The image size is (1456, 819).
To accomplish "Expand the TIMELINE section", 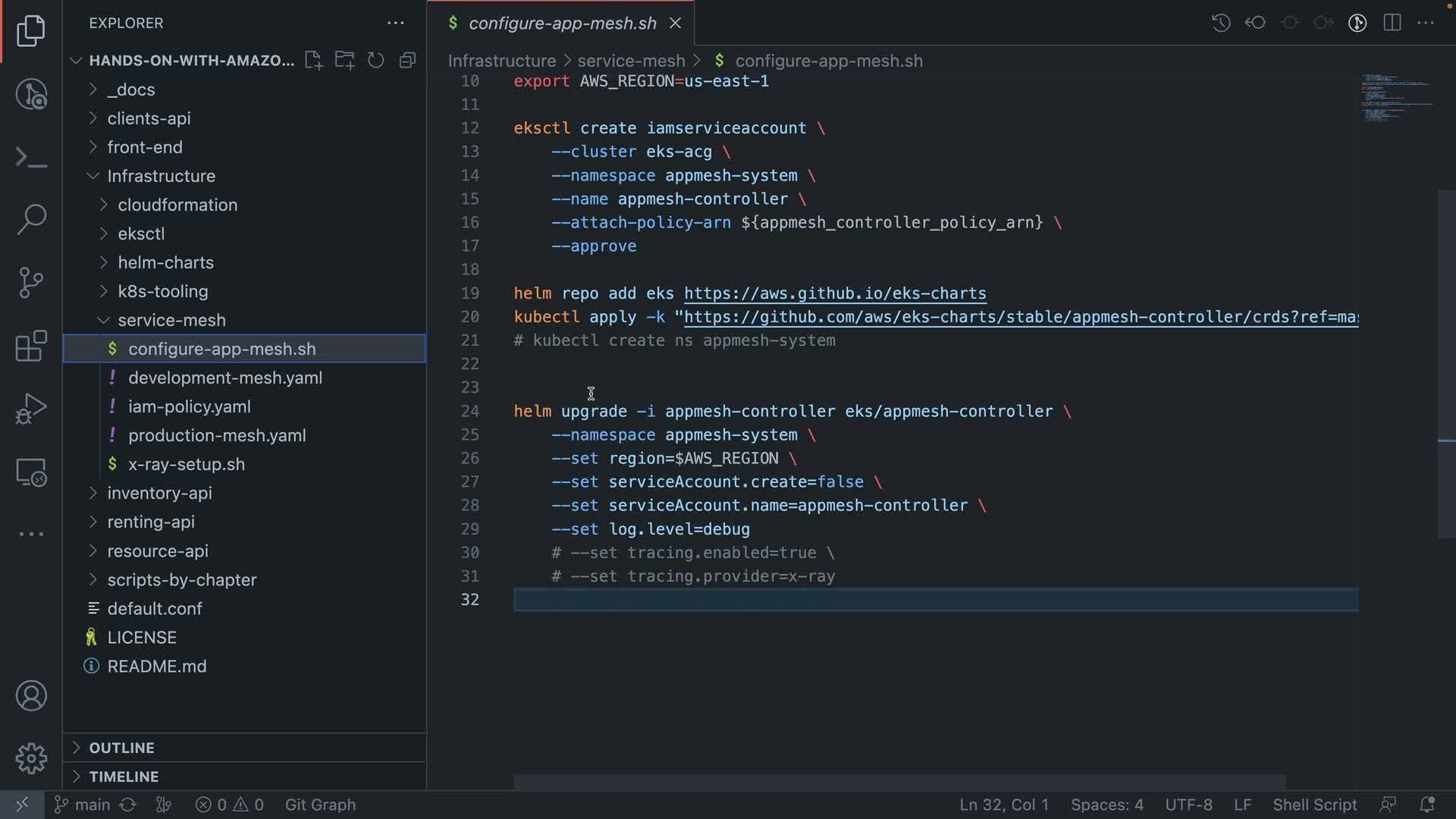I will (124, 777).
